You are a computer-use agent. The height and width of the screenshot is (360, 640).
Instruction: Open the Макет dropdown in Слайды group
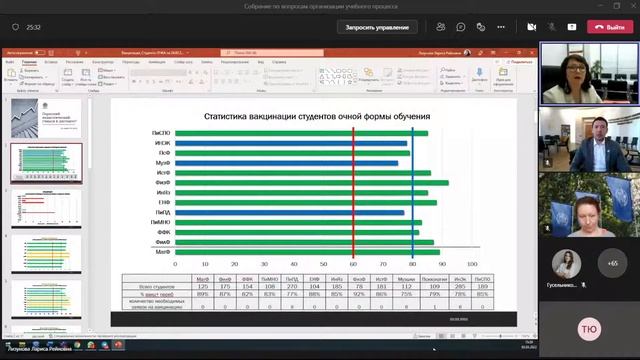click(x=107, y=71)
